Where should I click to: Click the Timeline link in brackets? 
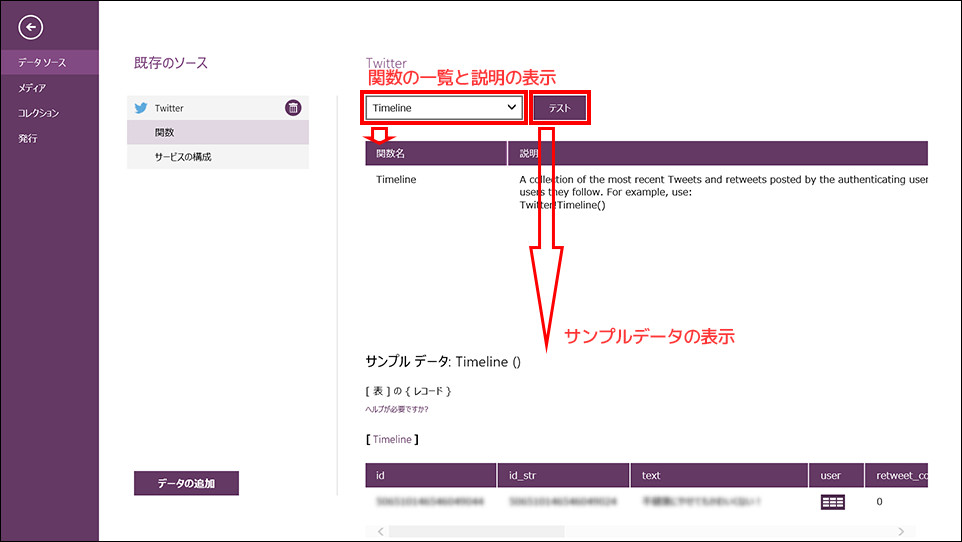coord(392,439)
